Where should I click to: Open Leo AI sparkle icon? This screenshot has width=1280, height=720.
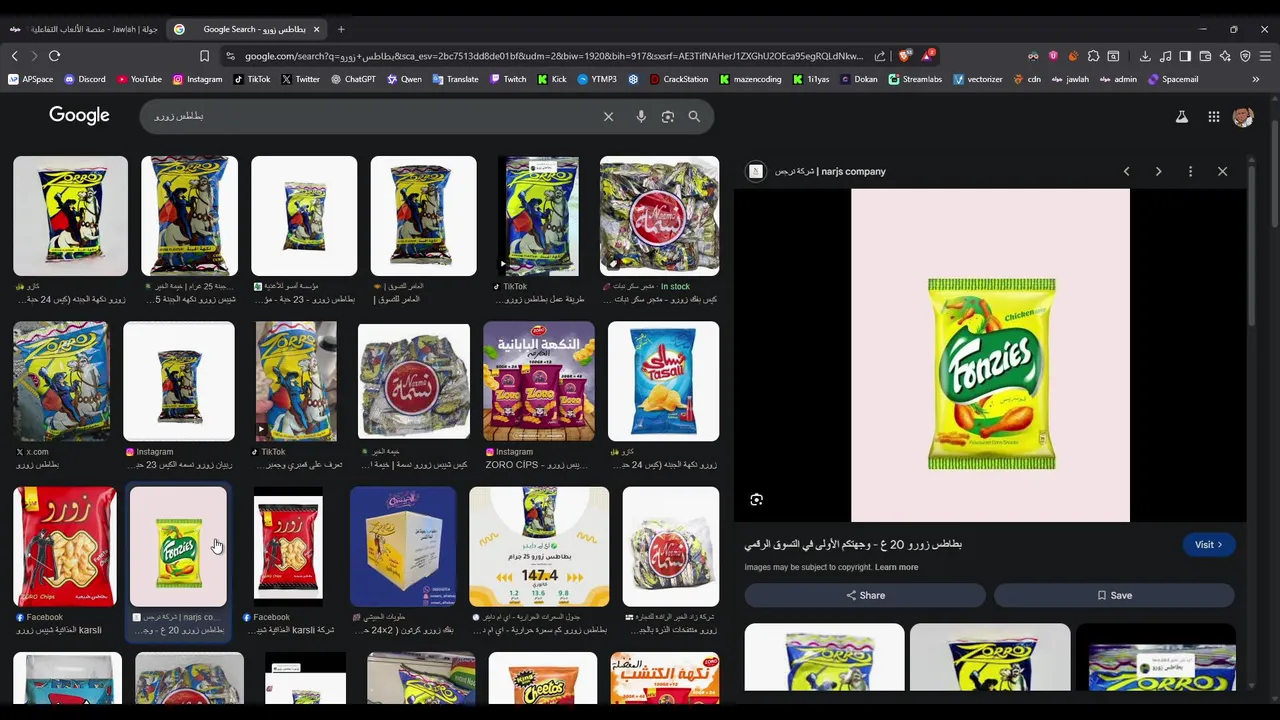[1225, 56]
